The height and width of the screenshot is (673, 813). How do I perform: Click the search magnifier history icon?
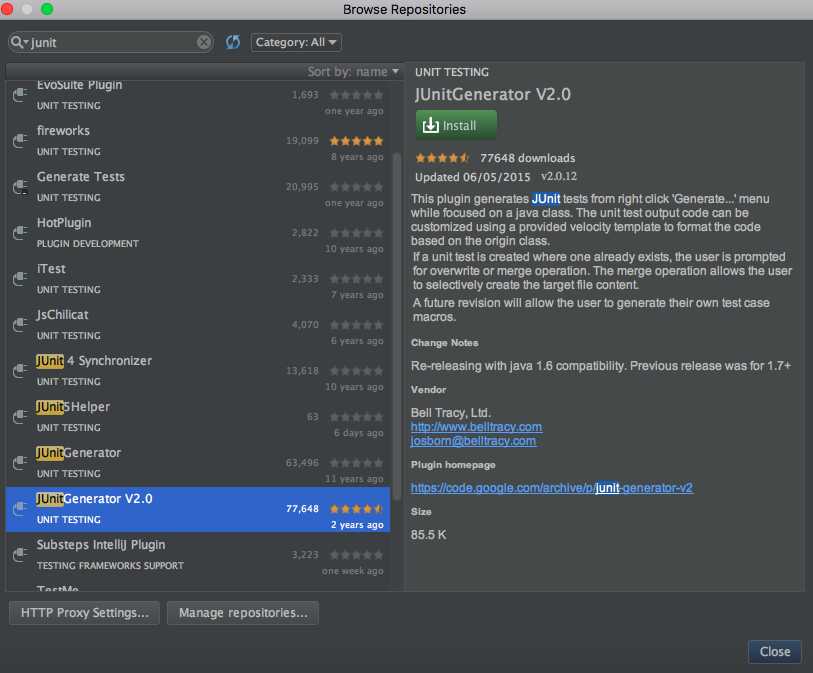coord(19,42)
